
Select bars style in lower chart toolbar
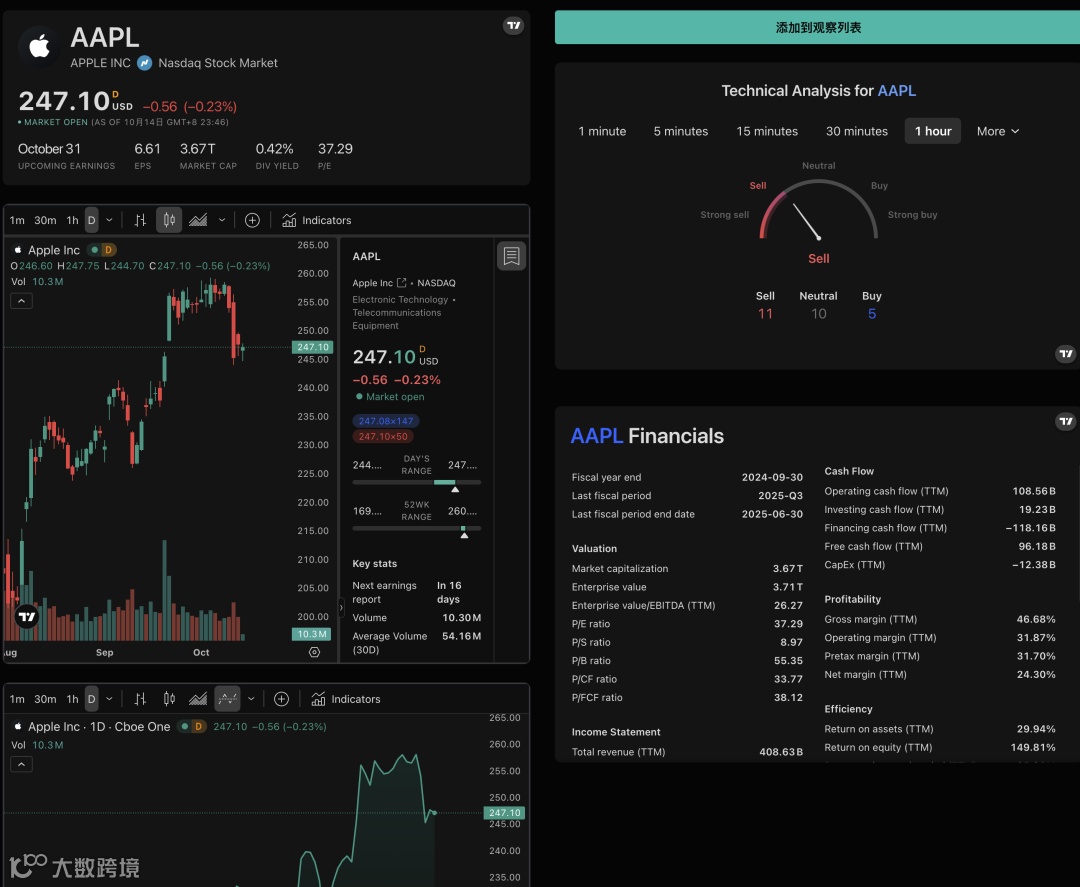(141, 699)
